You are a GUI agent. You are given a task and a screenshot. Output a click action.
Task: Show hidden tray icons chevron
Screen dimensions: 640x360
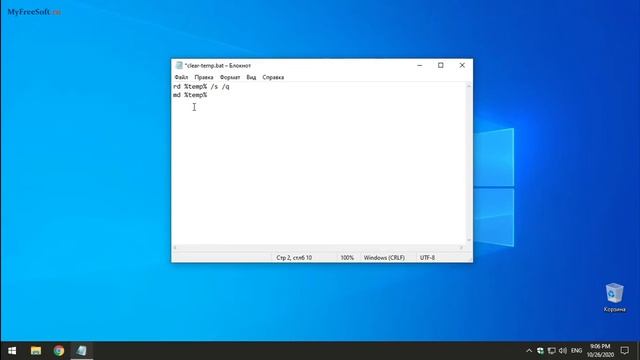tap(529, 351)
